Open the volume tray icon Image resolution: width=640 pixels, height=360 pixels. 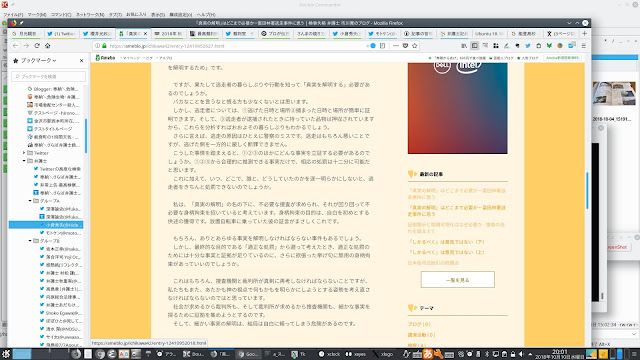click(x=521, y=354)
